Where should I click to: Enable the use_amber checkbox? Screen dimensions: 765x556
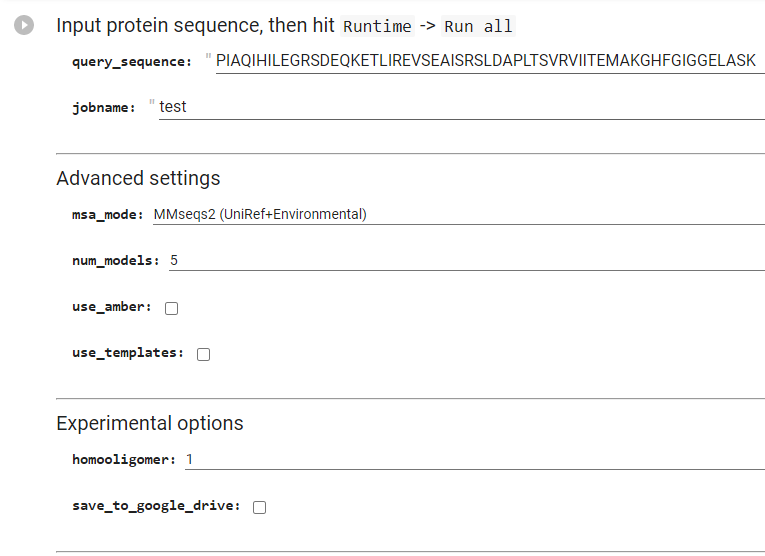point(171,308)
